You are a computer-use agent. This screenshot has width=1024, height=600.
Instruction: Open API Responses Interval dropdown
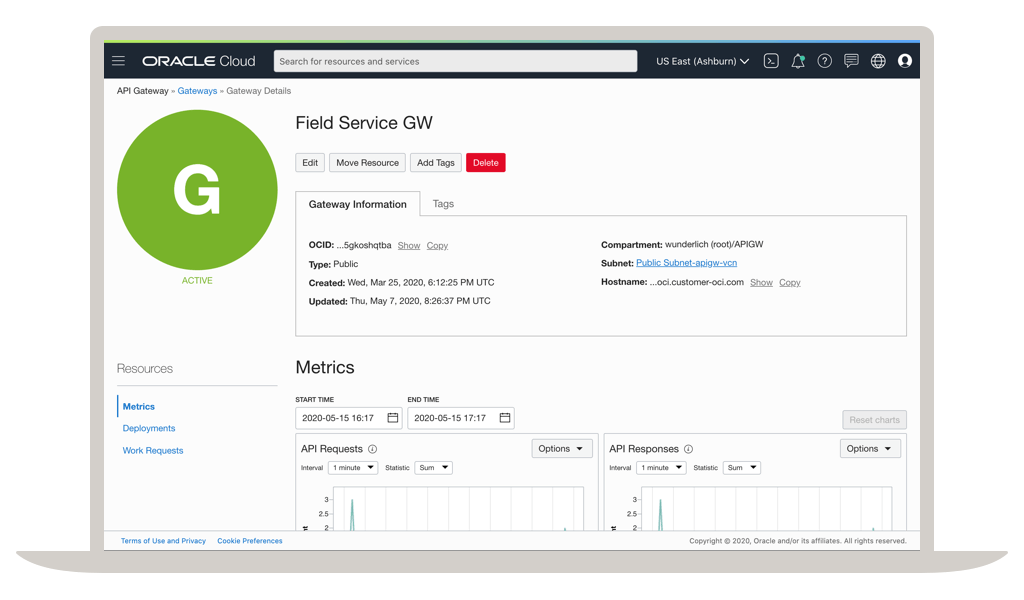(661, 467)
